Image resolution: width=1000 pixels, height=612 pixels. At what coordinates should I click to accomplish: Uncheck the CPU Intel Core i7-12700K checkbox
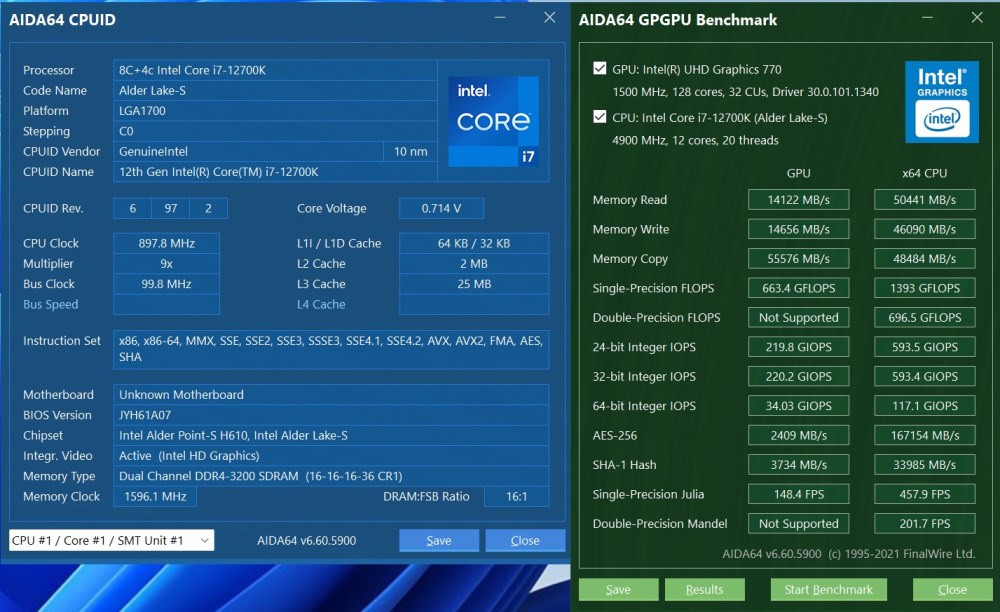[x=599, y=117]
